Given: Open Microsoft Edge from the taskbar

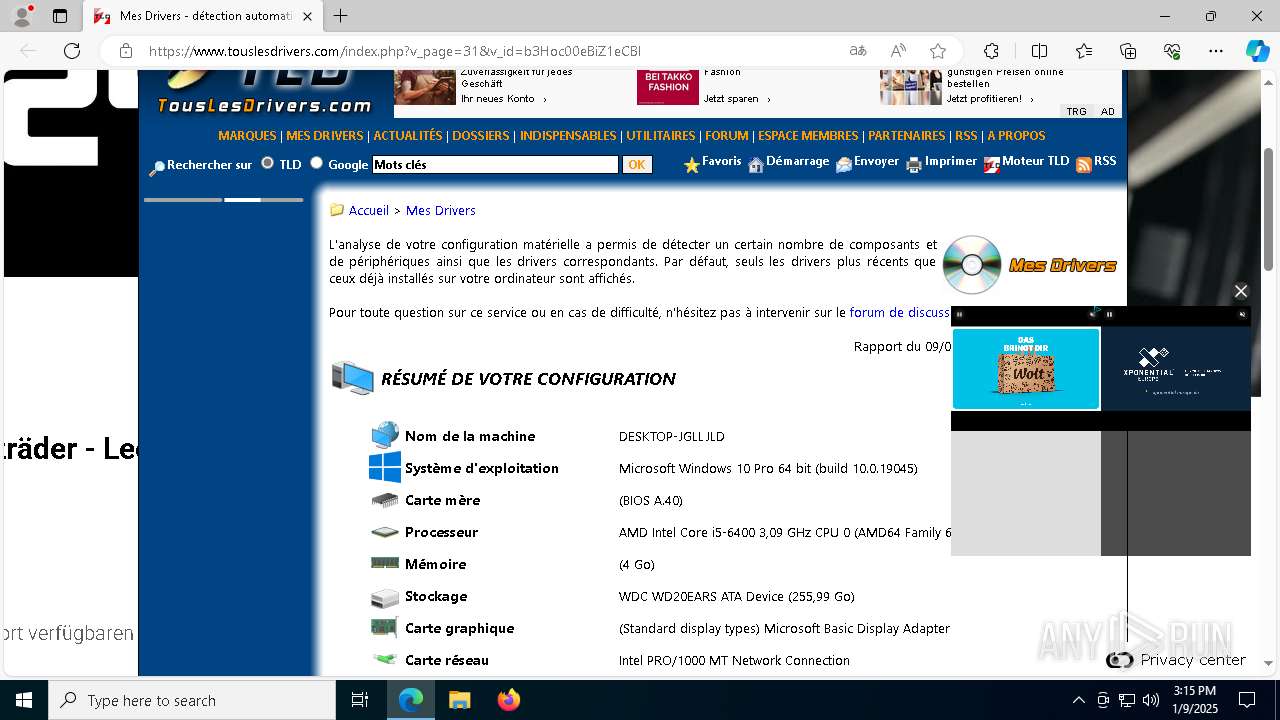Looking at the screenshot, I should [x=411, y=700].
